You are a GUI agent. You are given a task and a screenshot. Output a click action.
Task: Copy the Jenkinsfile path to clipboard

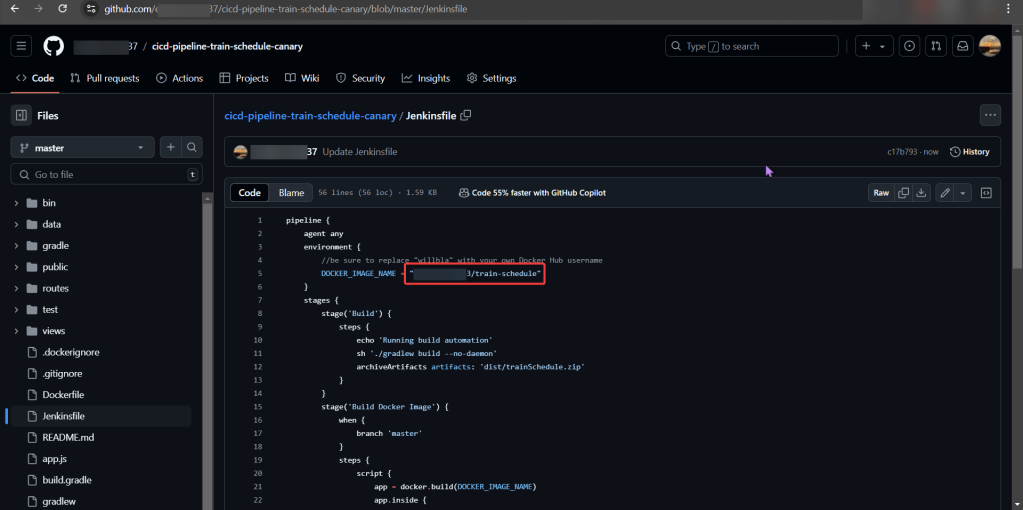[x=466, y=116]
